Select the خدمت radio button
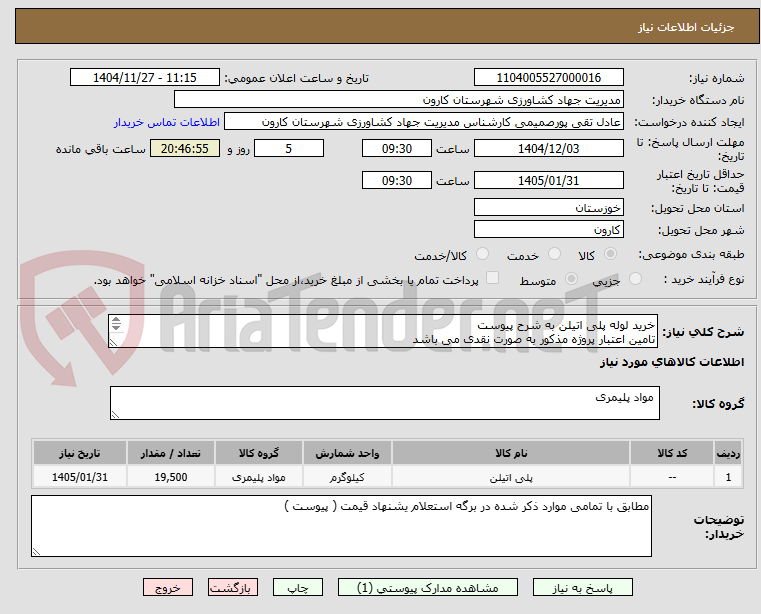Screen dimensions: 761x614 (554, 254)
